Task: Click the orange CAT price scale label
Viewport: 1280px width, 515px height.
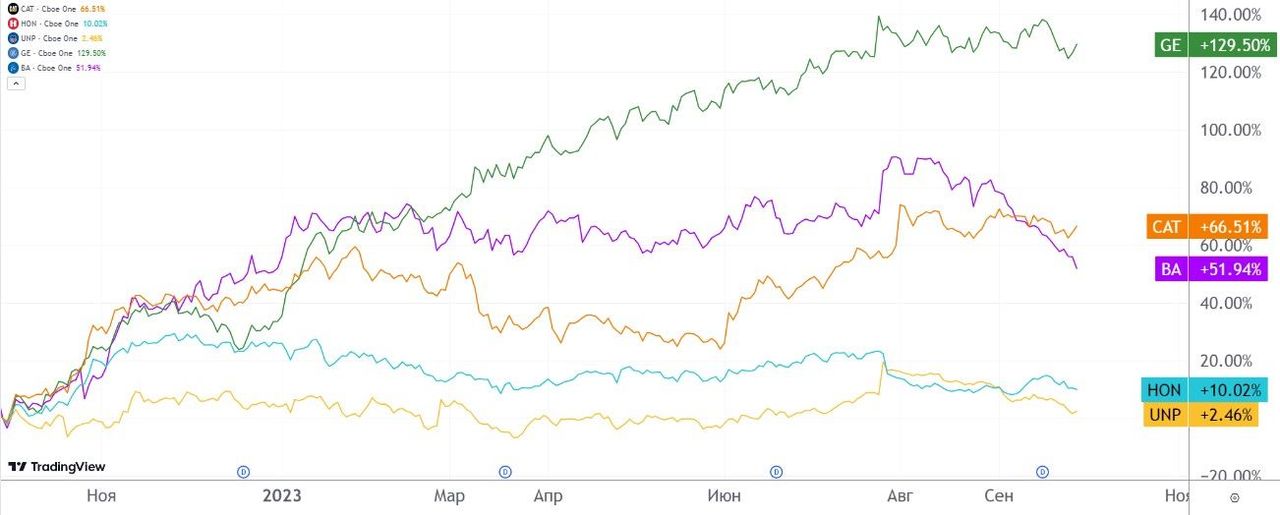Action: tap(1166, 227)
